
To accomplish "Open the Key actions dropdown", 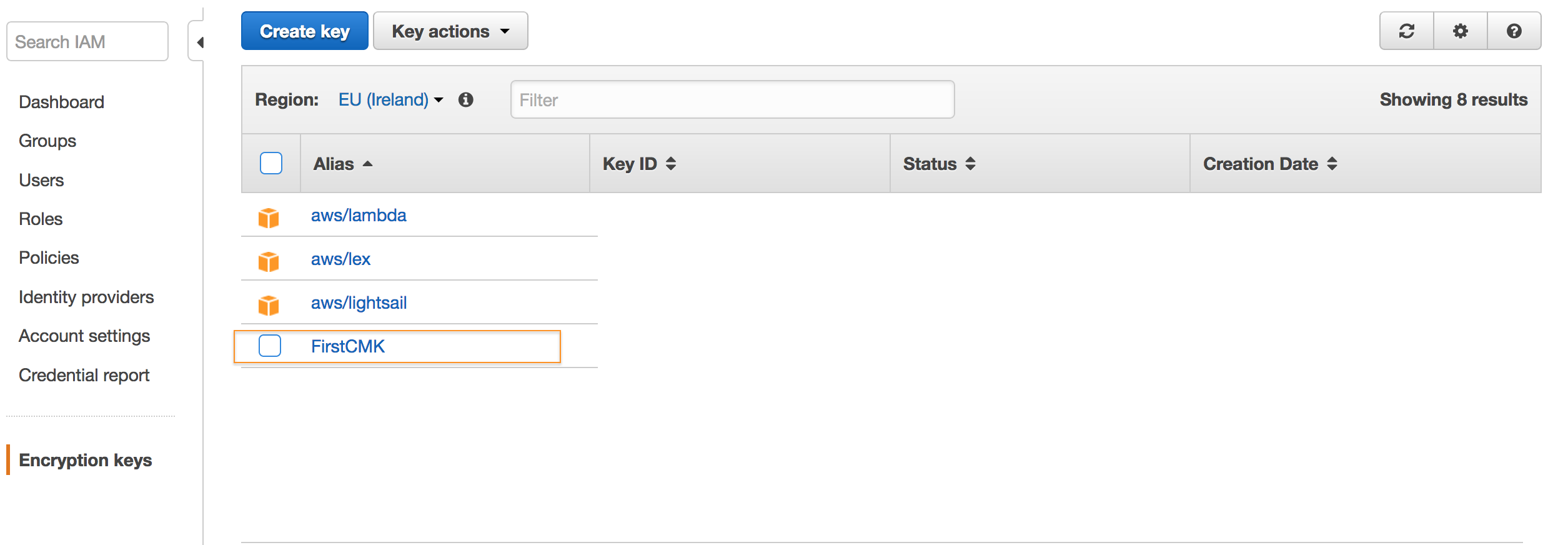I will (x=450, y=31).
